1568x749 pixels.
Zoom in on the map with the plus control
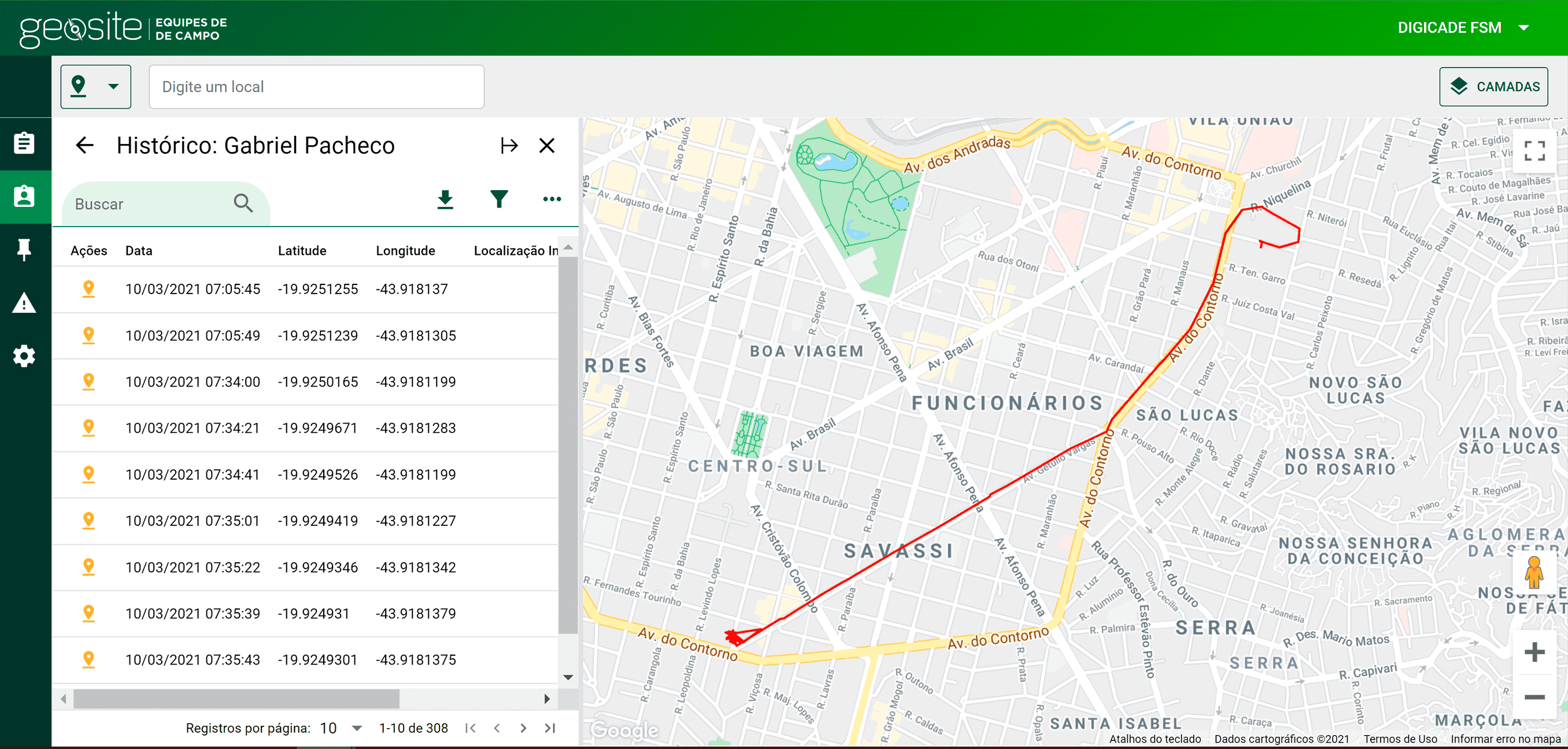(1536, 652)
